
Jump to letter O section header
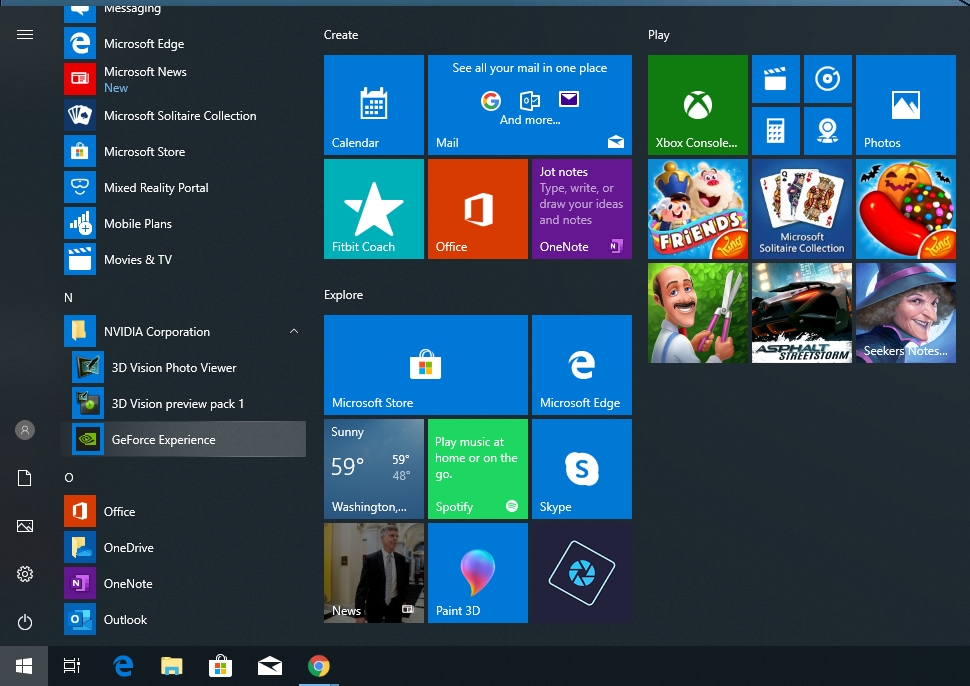(69, 478)
